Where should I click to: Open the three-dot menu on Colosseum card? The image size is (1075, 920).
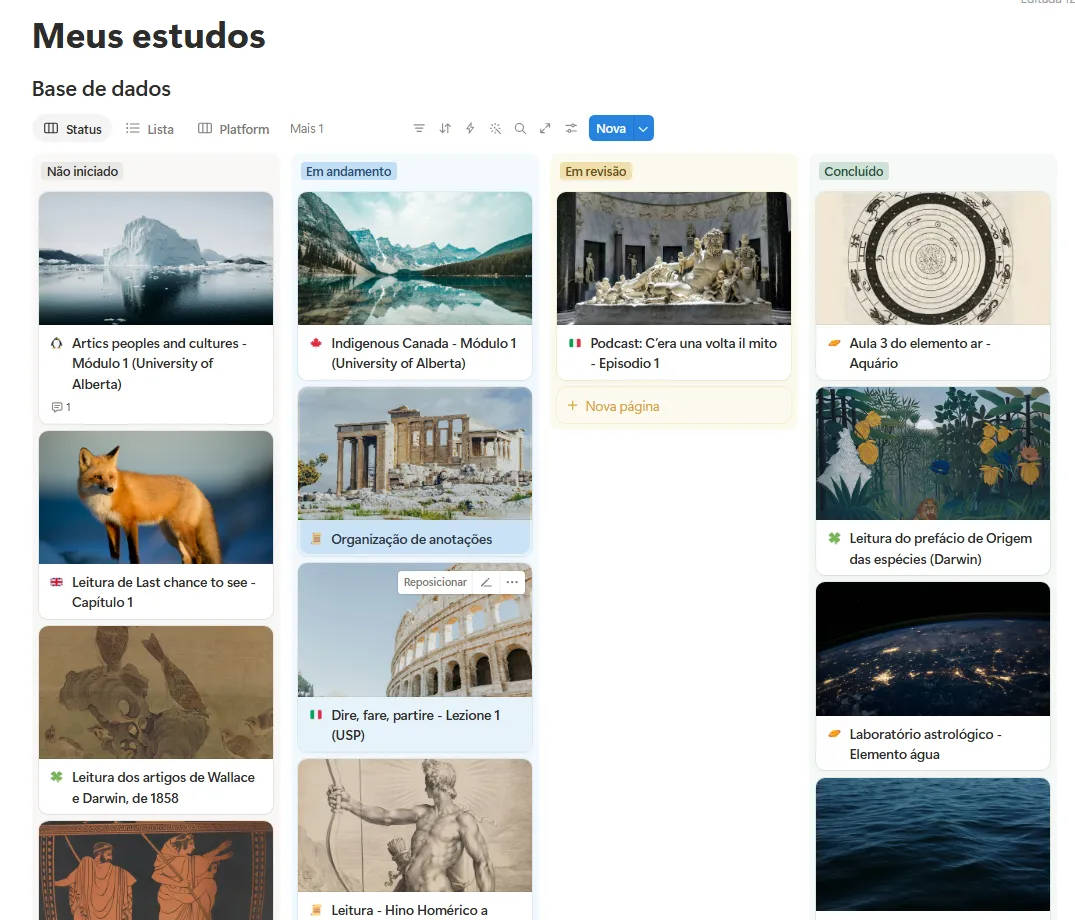click(x=512, y=582)
